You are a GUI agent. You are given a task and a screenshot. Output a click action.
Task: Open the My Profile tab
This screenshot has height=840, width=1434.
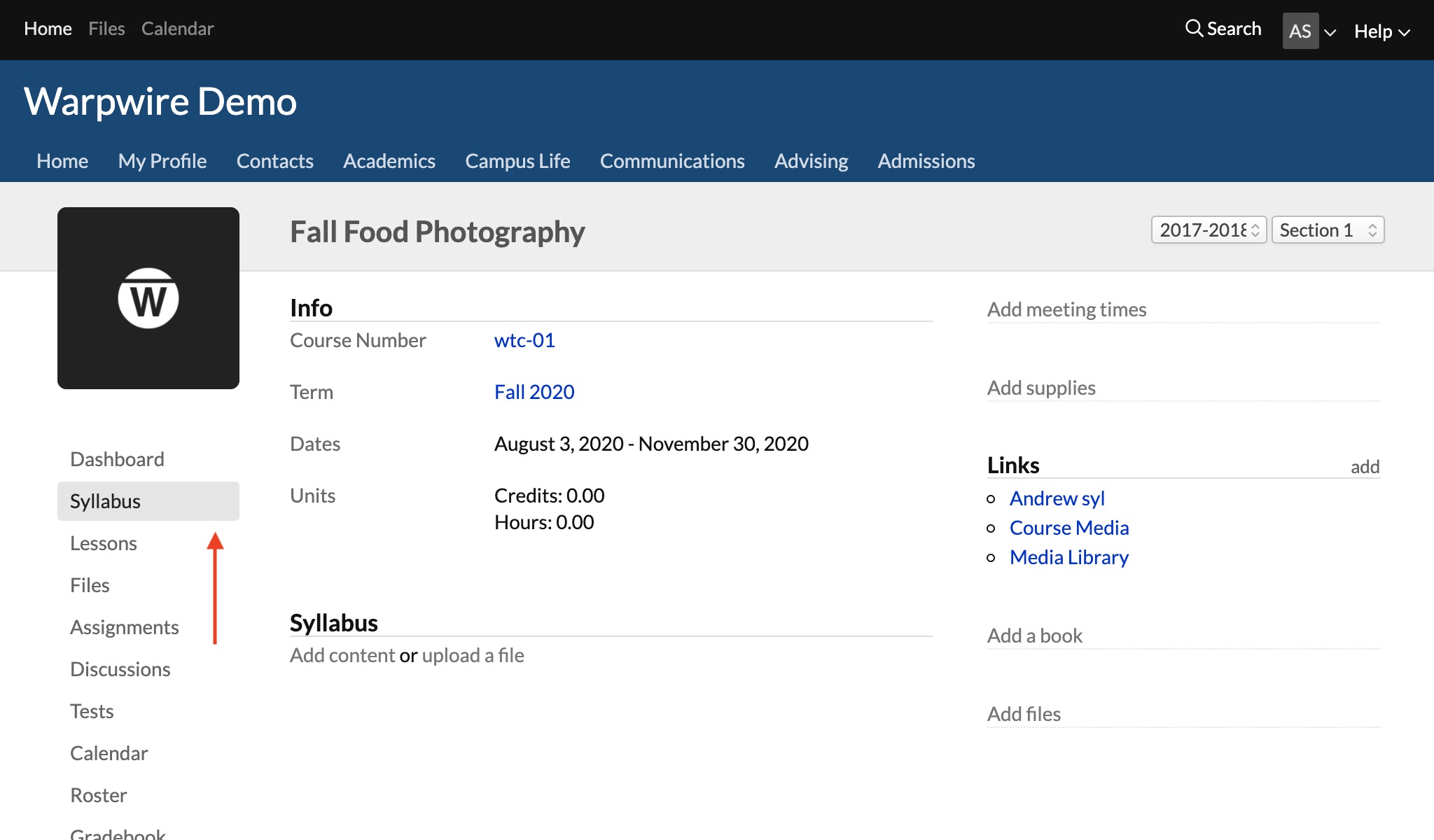[162, 161]
